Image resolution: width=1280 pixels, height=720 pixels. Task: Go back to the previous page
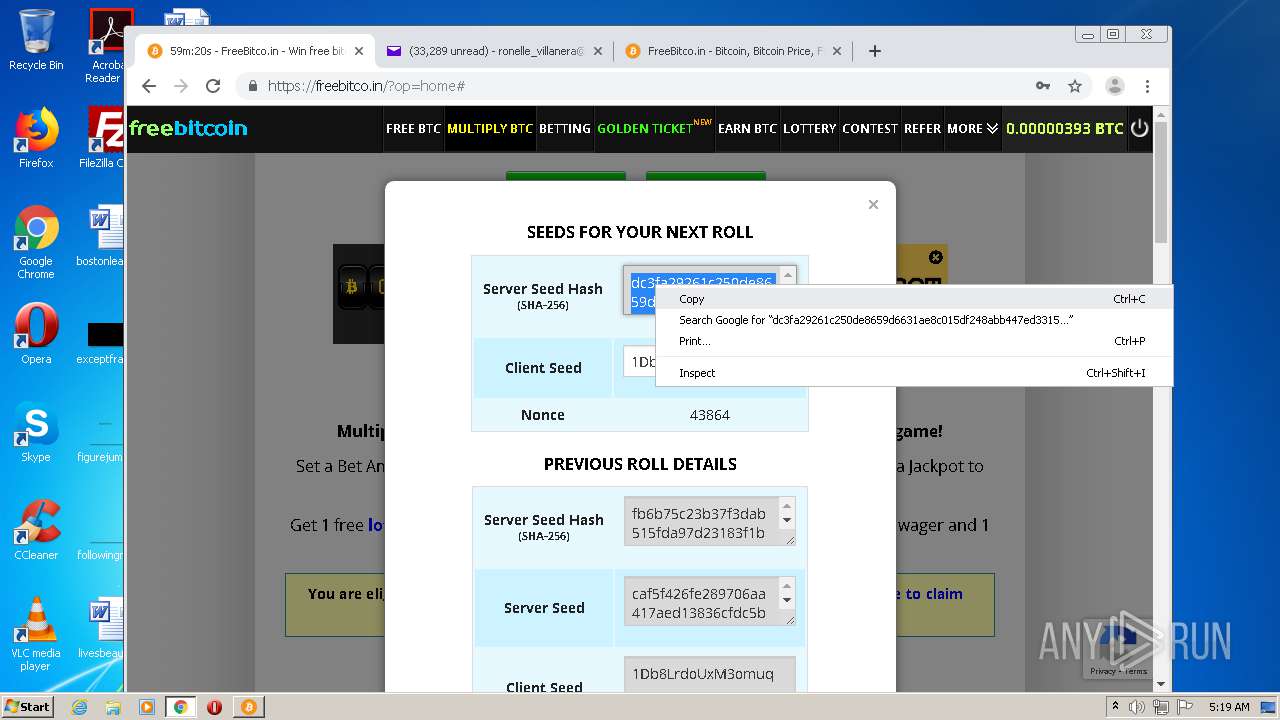pos(149,86)
